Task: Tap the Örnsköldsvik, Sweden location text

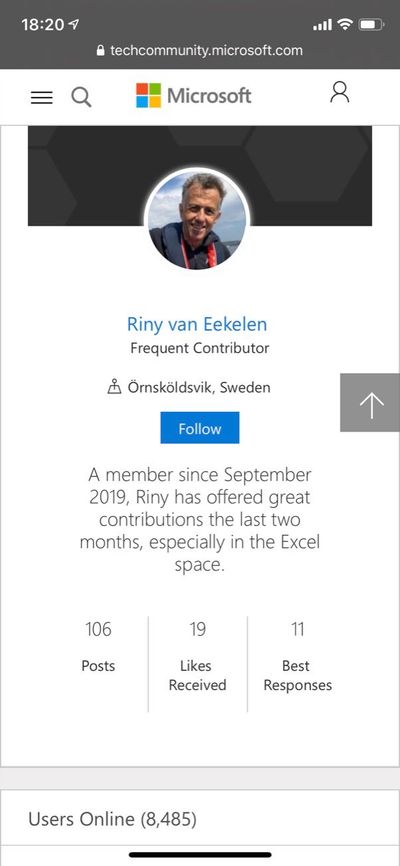Action: (x=199, y=387)
